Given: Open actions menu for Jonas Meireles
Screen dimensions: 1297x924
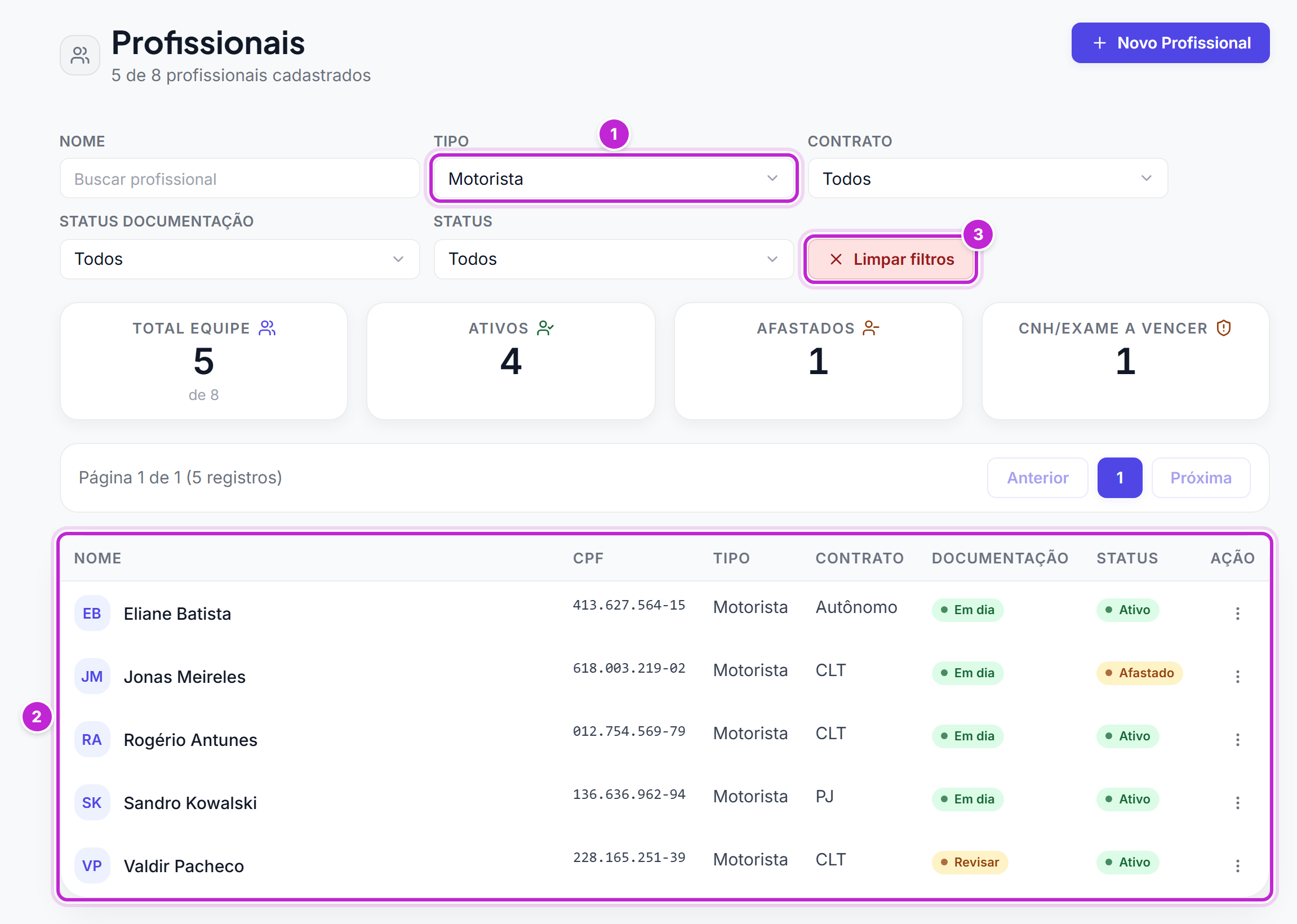Looking at the screenshot, I should coord(1237,677).
